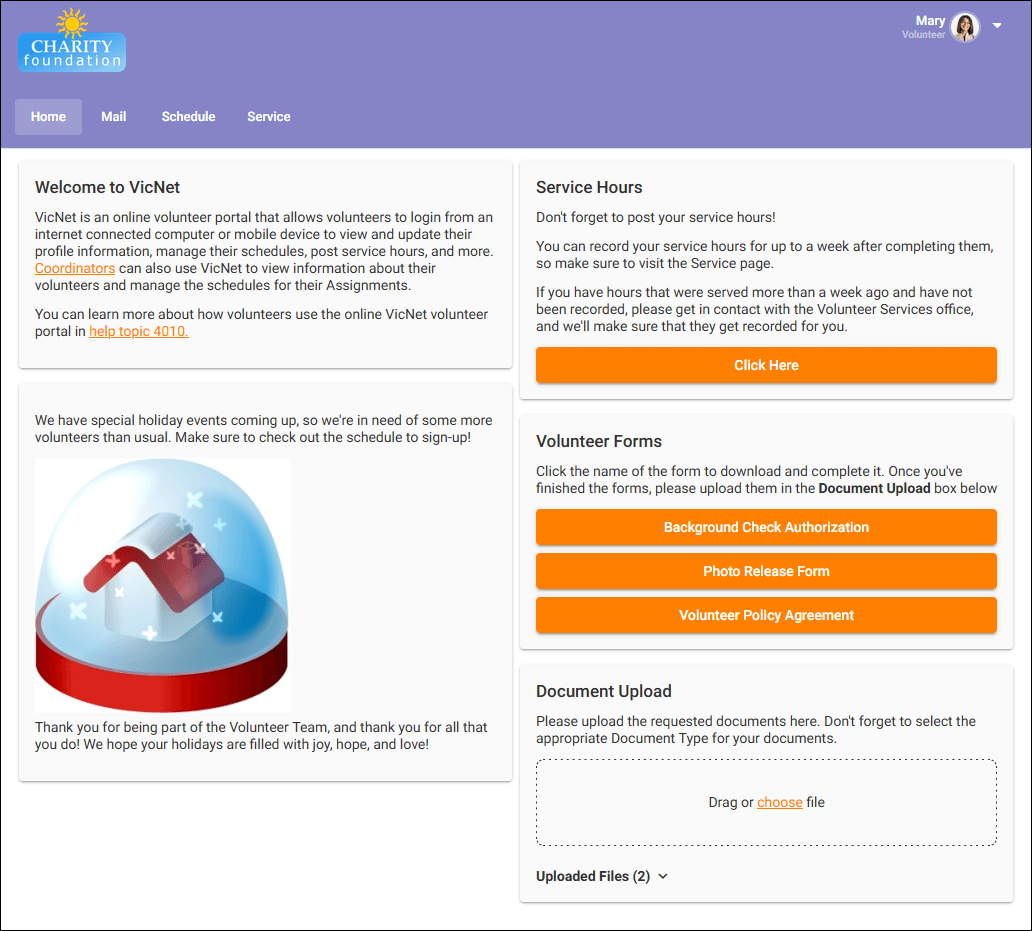Download the Volunteer Policy Agreement
The image size is (1032, 931).
click(766, 615)
